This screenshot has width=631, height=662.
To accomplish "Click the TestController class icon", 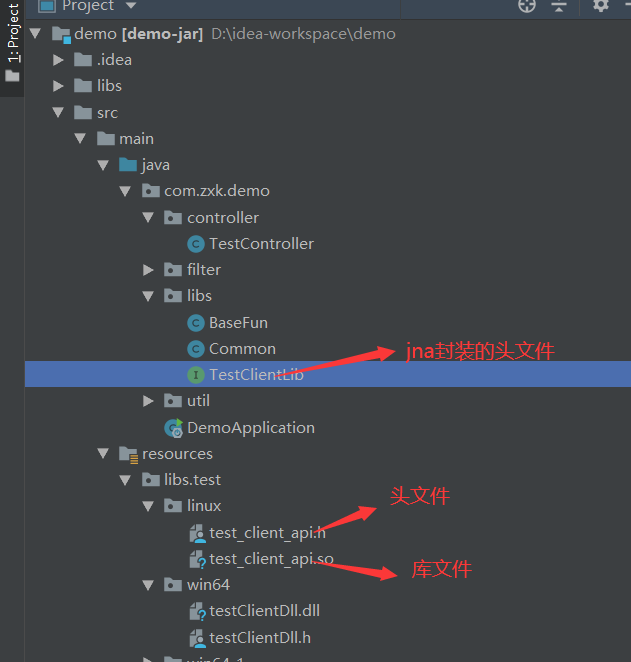I will pyautogui.click(x=196, y=244).
